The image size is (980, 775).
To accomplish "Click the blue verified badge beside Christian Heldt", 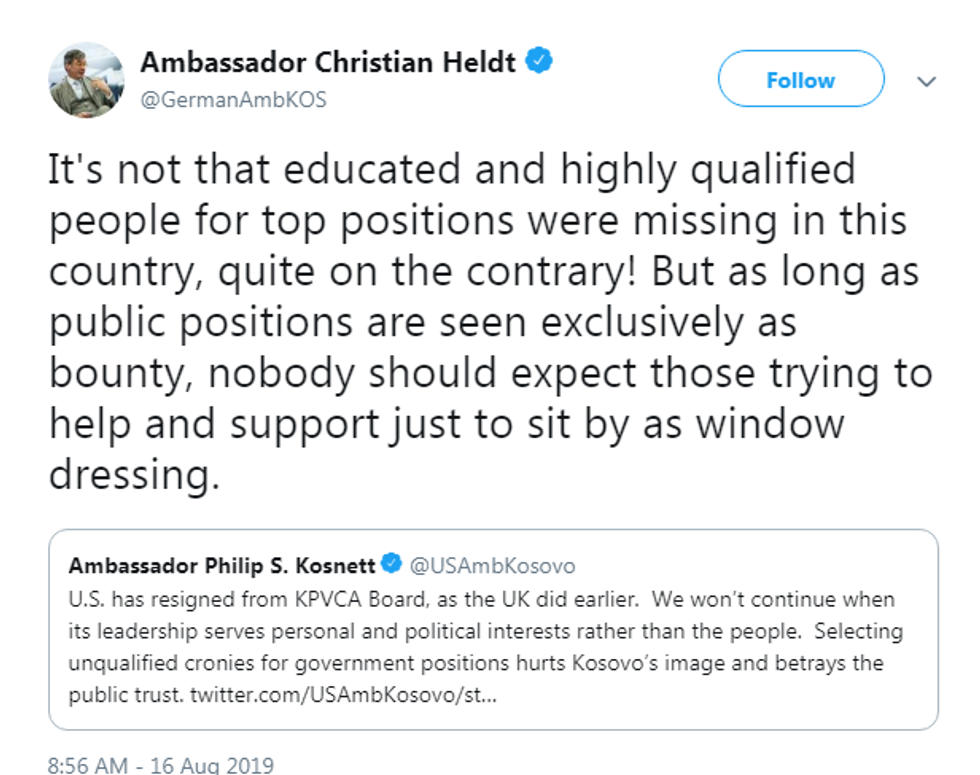I will click(x=540, y=63).
